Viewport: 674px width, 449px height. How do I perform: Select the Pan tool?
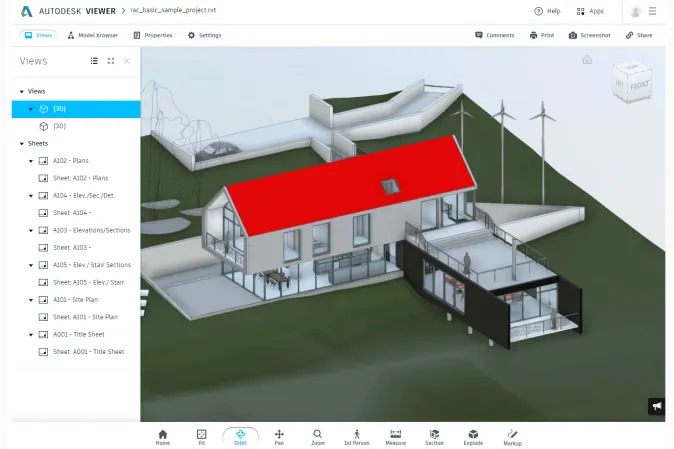tap(279, 435)
